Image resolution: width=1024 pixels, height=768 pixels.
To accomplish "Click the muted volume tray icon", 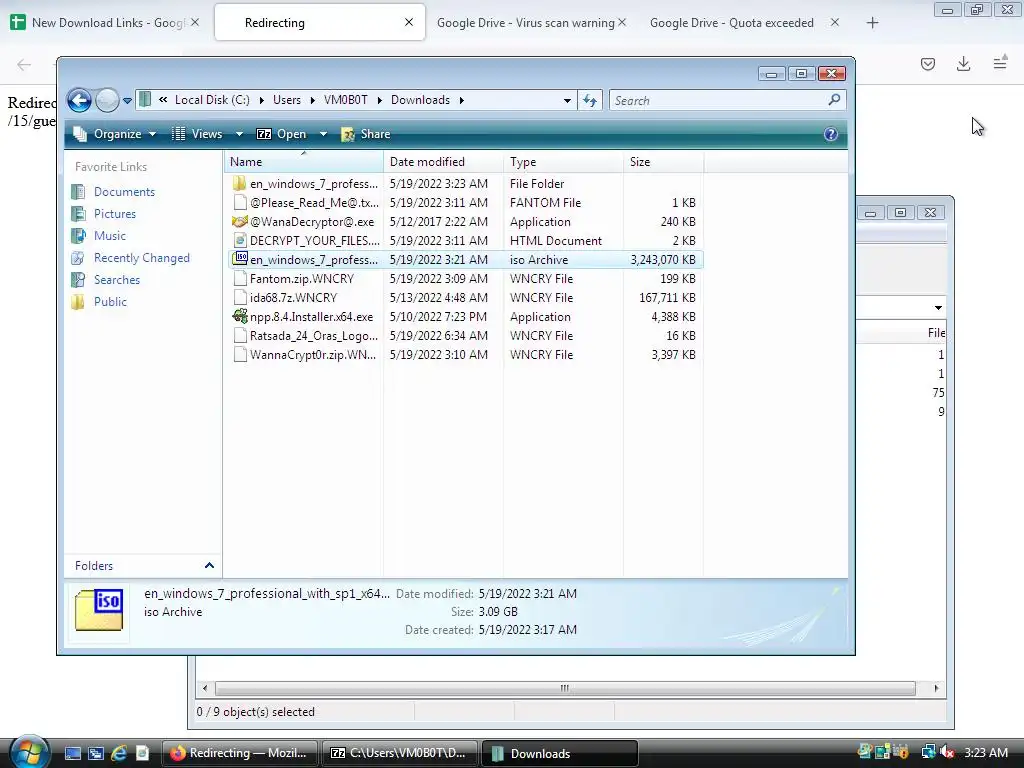I will [947, 752].
